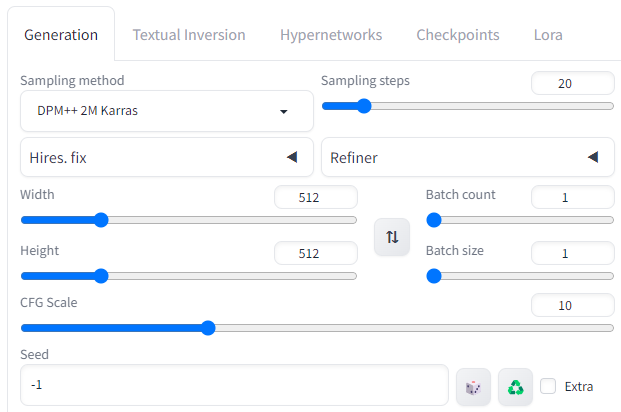Screen dimensions: 621x412
Task: Click the Seed input field
Action: [x=234, y=385]
